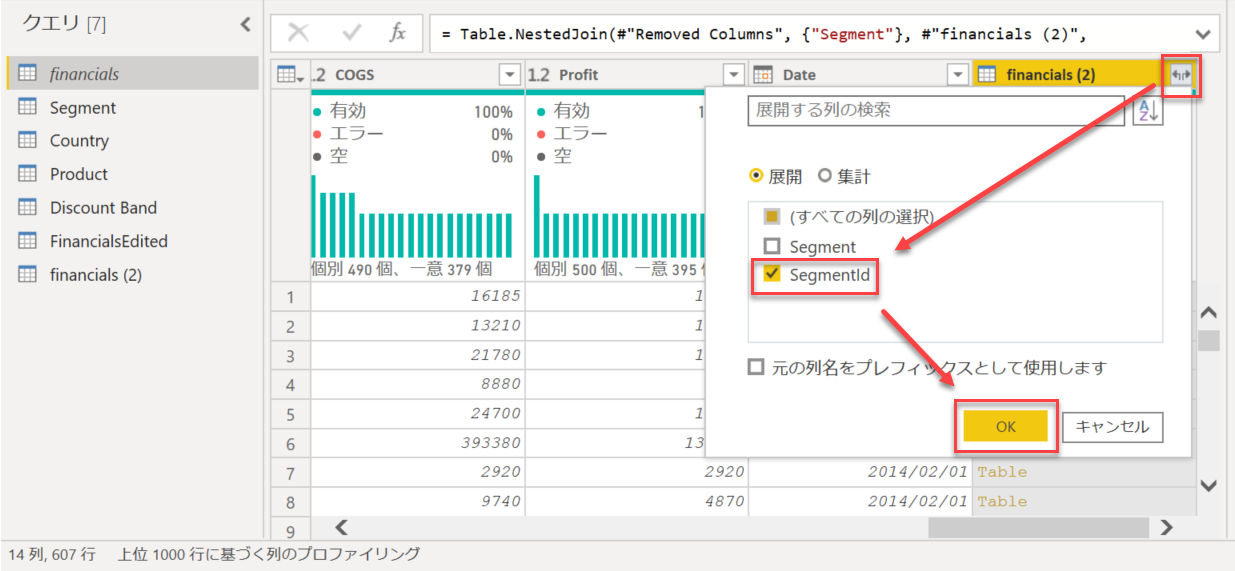Check the Segment column checkbox
The height and width of the screenshot is (571, 1235).
pos(772,246)
